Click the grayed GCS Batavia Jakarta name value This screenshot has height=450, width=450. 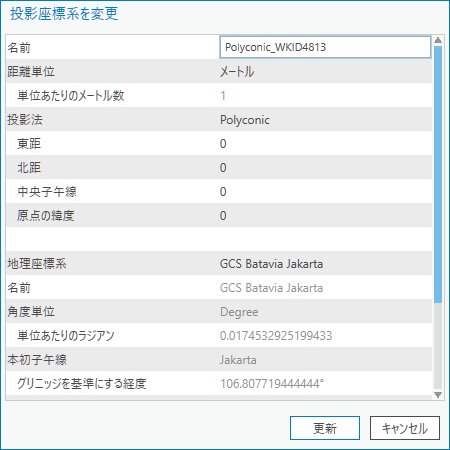point(271,288)
